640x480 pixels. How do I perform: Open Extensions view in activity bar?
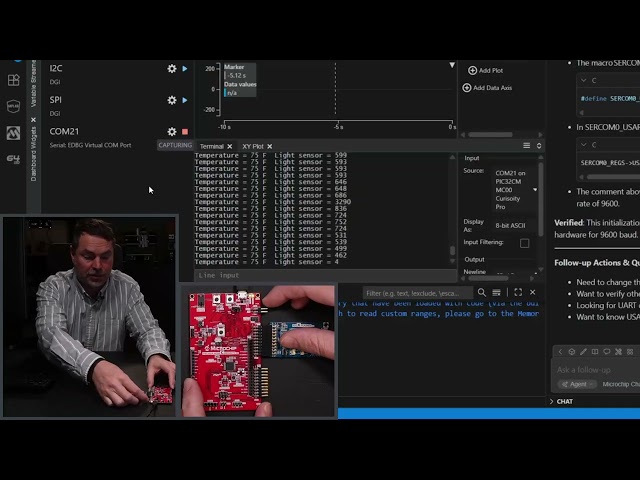coord(13,80)
